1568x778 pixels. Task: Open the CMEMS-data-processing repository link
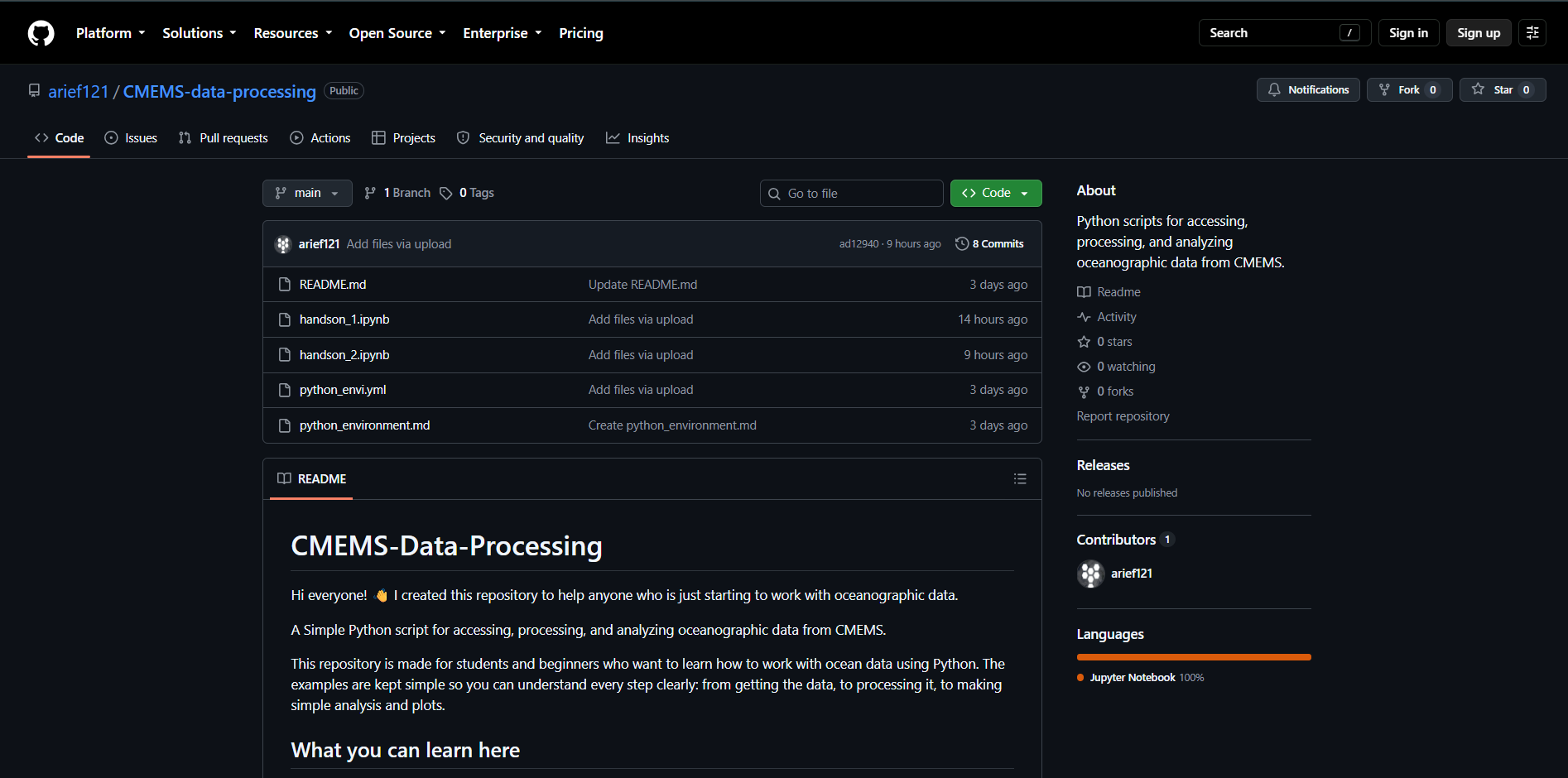click(219, 91)
